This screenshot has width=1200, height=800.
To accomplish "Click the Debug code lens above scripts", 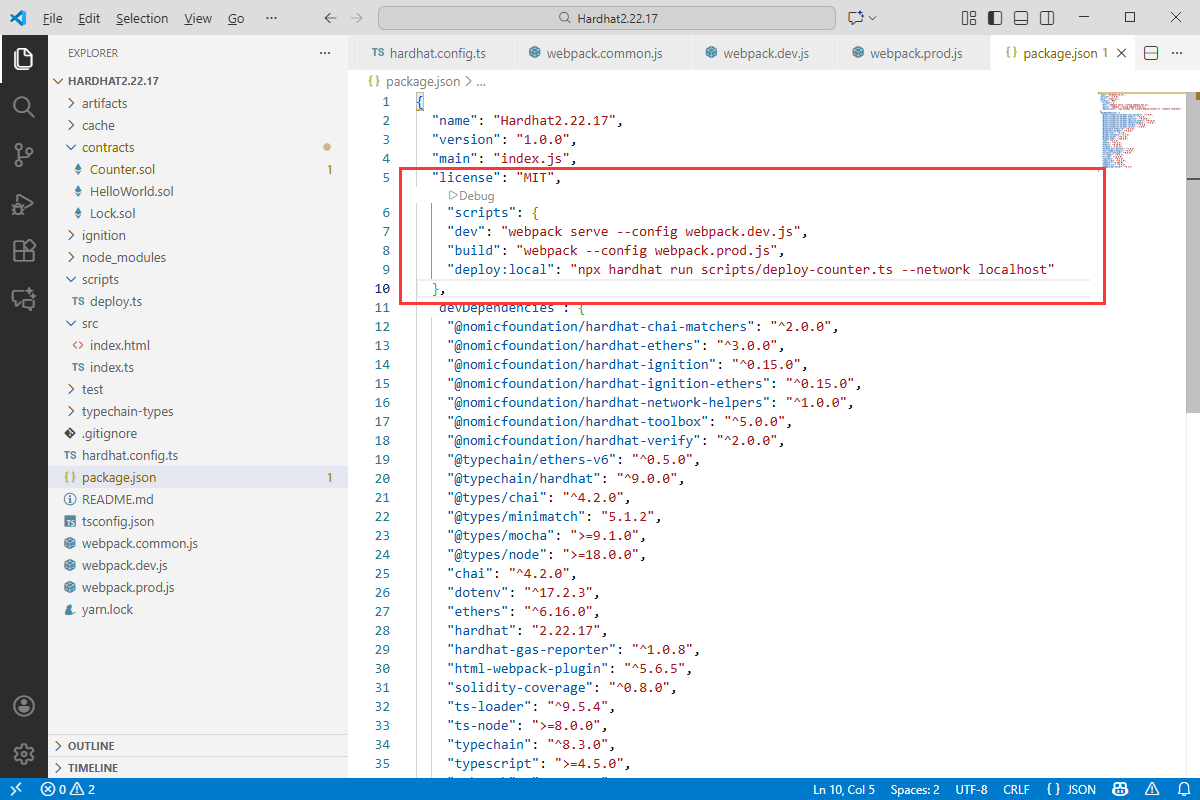I will 471,195.
